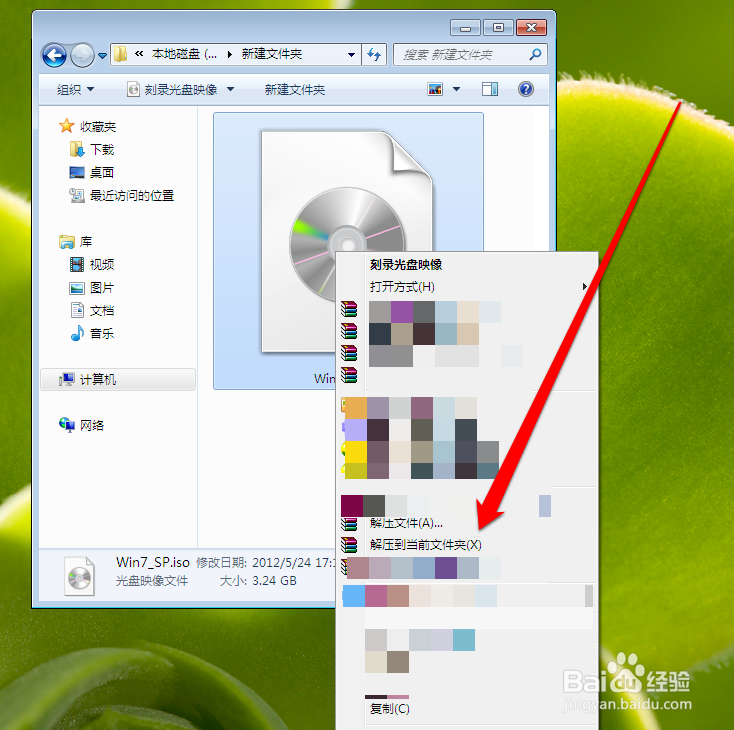
Task: Open the 组织 menu
Action: click(75, 89)
